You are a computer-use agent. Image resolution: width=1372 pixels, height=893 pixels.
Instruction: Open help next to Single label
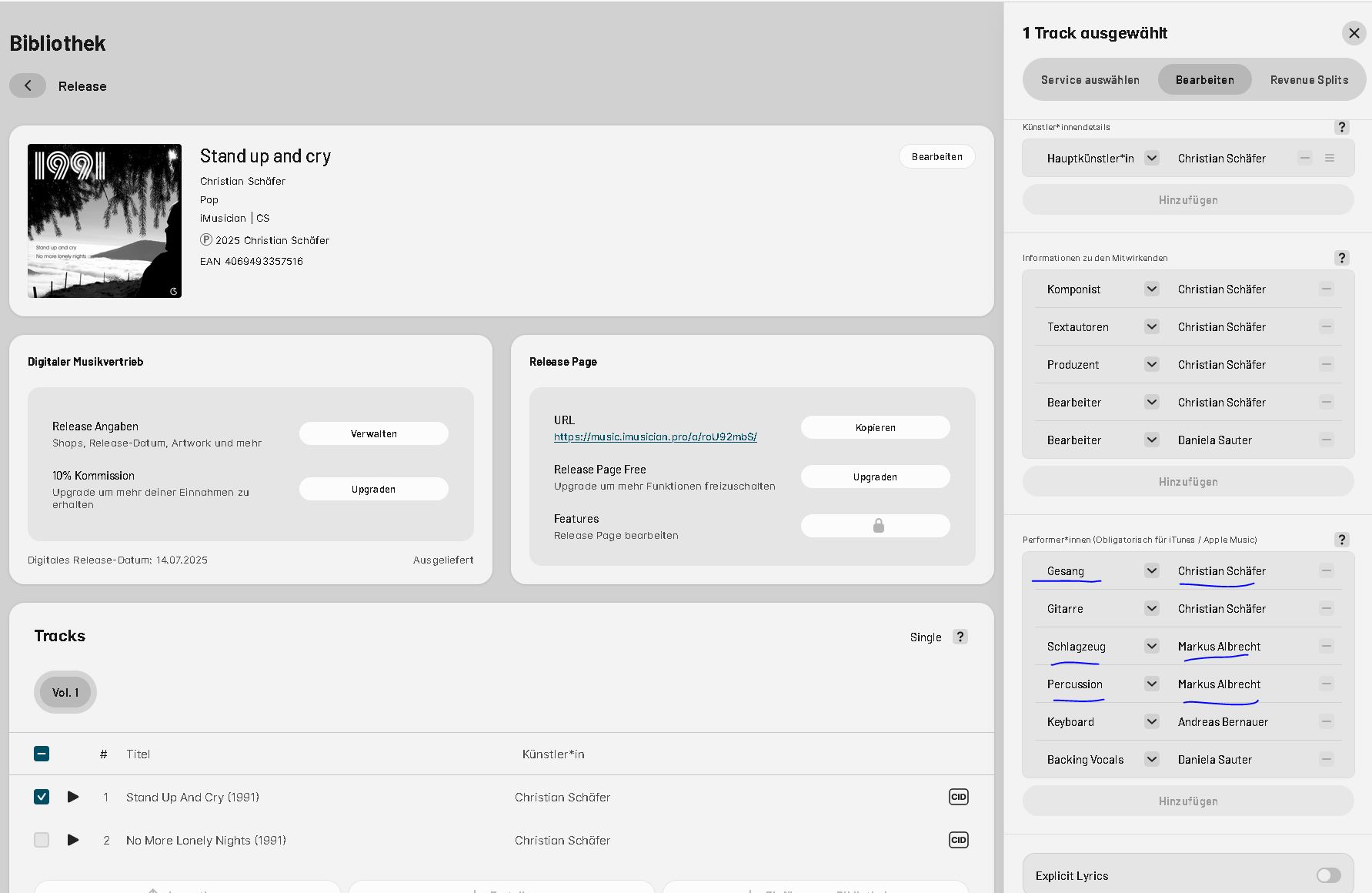coord(960,637)
